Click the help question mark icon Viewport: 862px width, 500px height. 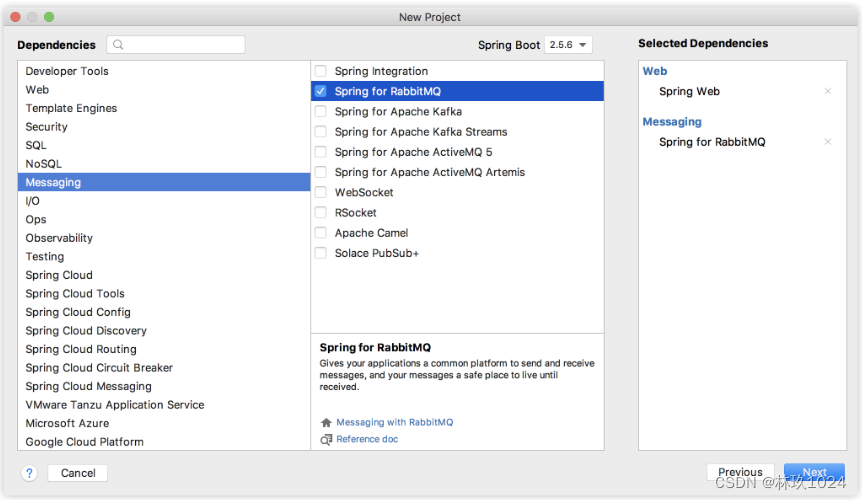click(29, 473)
